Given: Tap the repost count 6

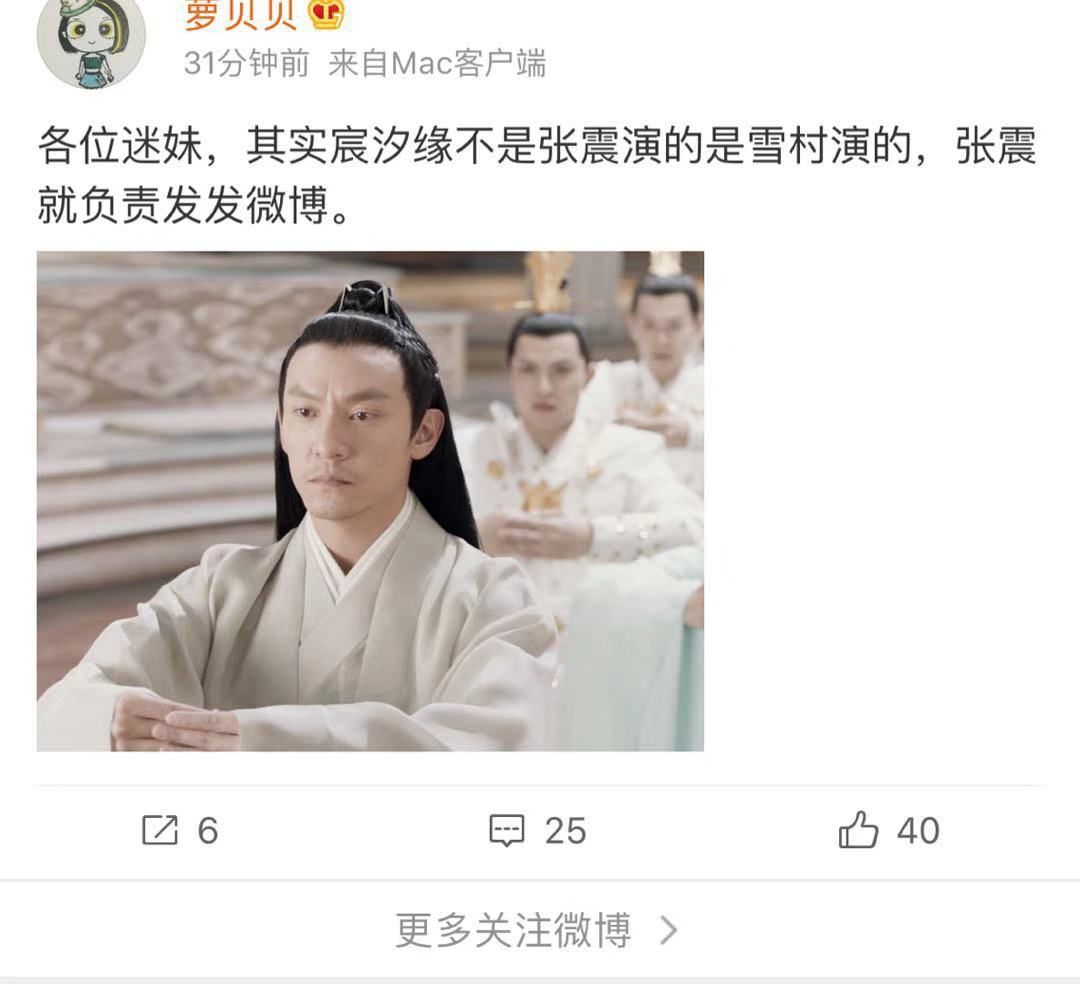Looking at the screenshot, I should 208,830.
